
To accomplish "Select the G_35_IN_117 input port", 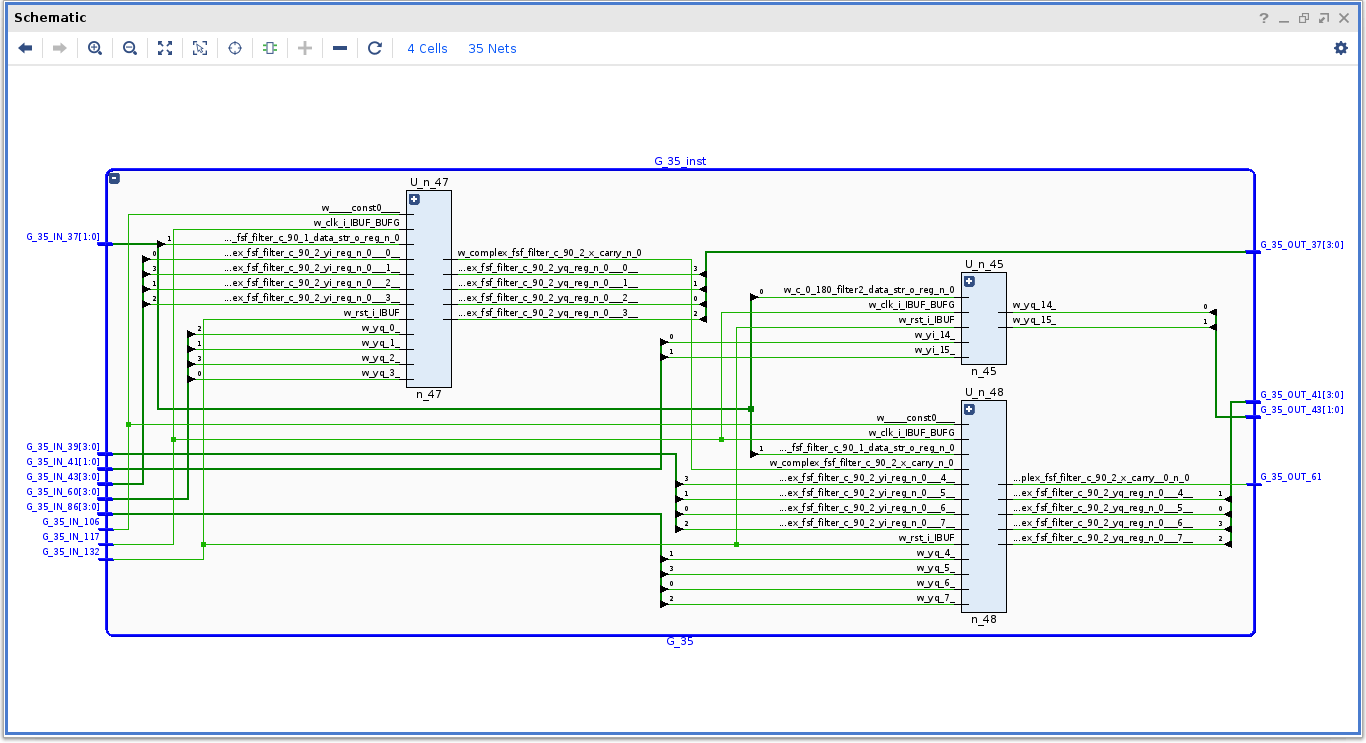I will pyautogui.click(x=70, y=537).
